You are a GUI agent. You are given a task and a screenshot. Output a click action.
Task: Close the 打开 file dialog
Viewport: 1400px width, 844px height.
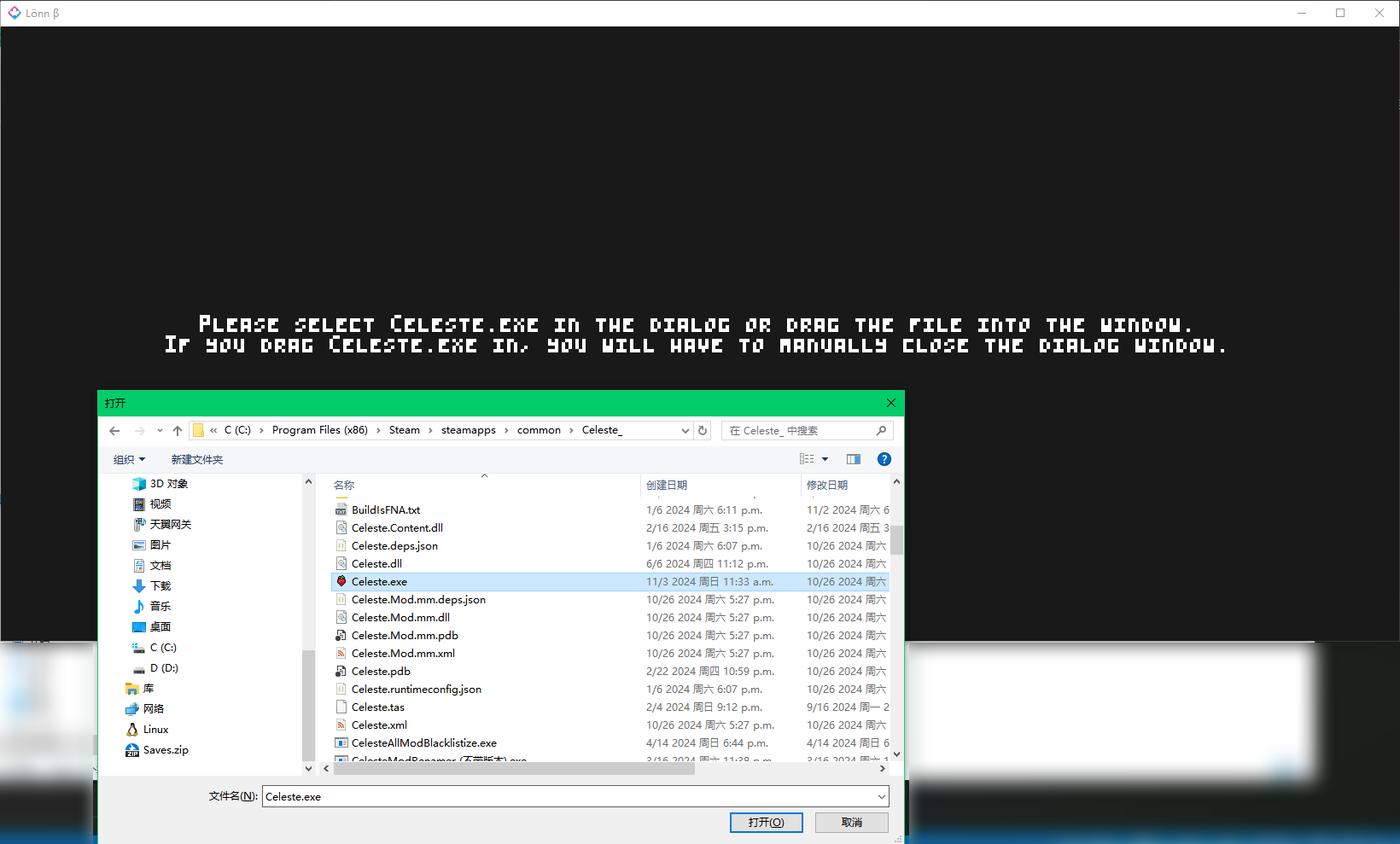point(891,403)
